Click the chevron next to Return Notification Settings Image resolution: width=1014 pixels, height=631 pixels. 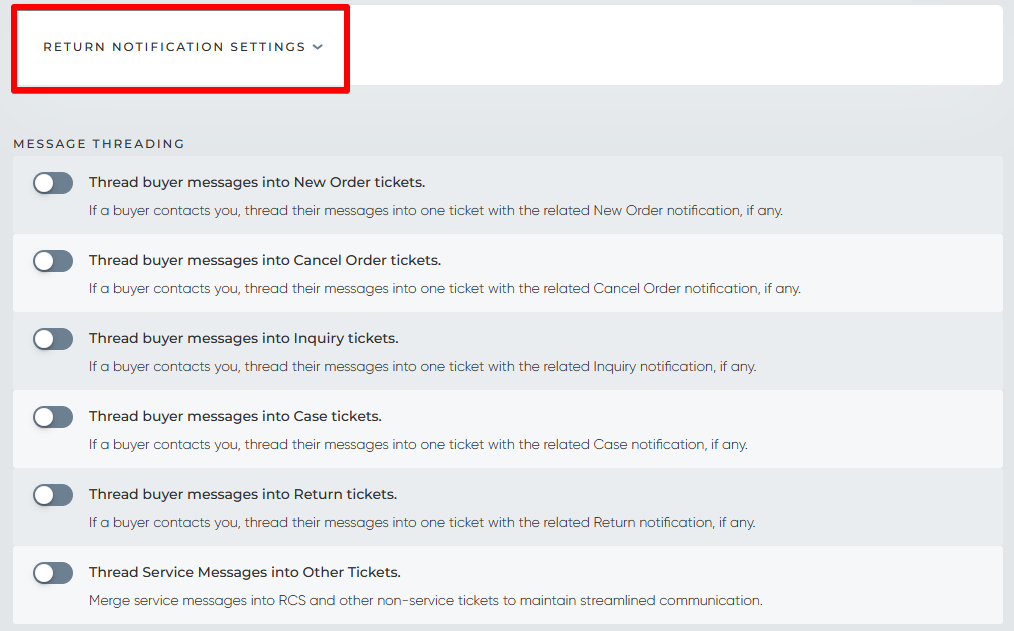pyautogui.click(x=318, y=47)
